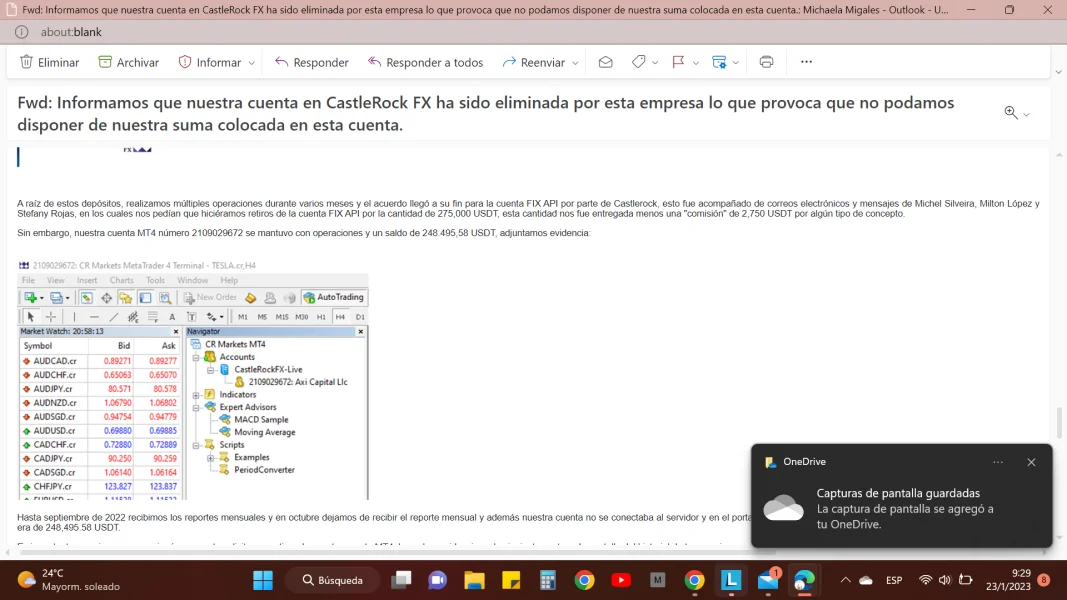
Task: Click the site information icon beside about:blank
Action: pyautogui.click(x=21, y=32)
